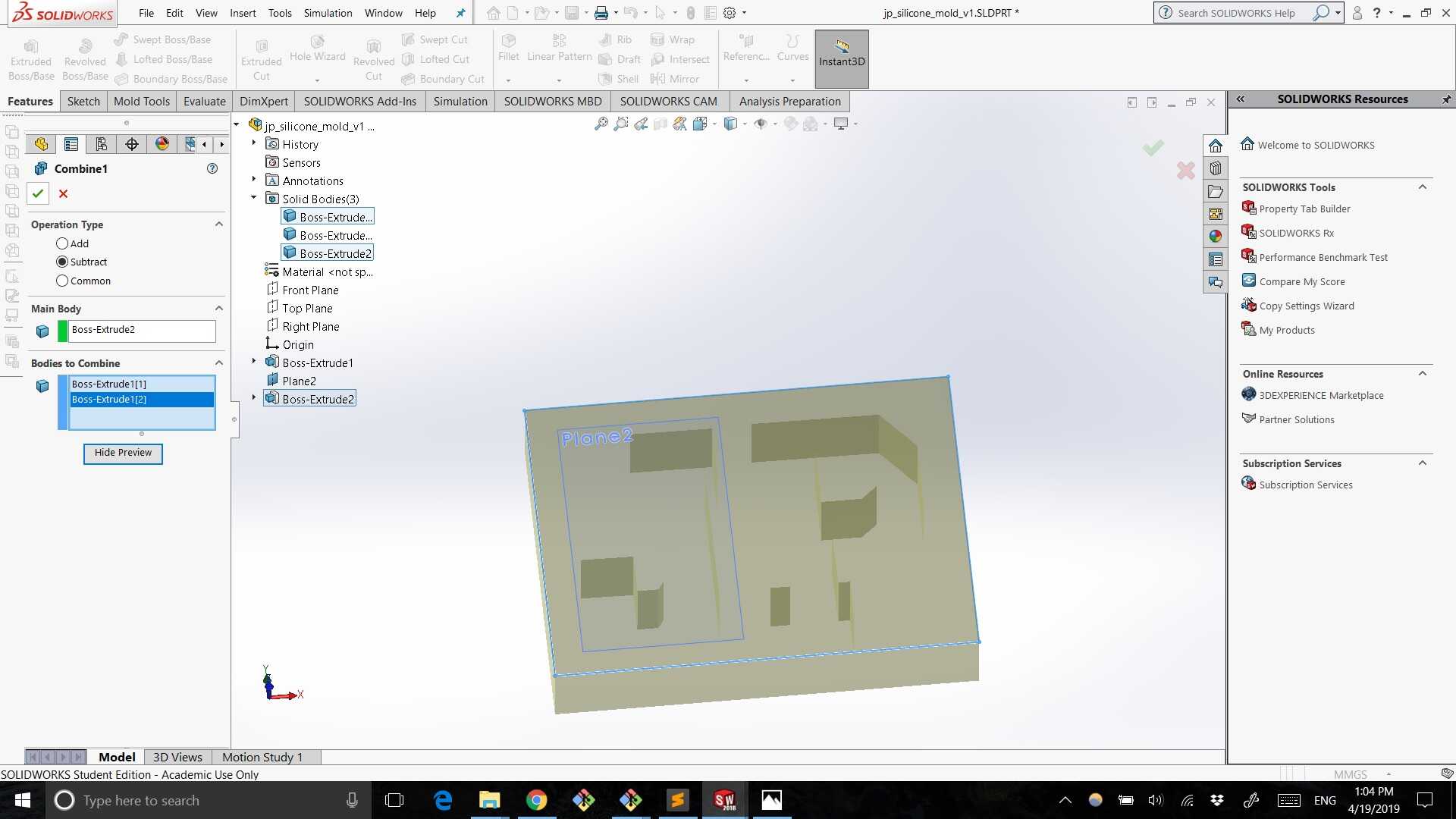This screenshot has height=819, width=1456.
Task: Open the DimXpertManager crosshair tab icon
Action: click(132, 144)
